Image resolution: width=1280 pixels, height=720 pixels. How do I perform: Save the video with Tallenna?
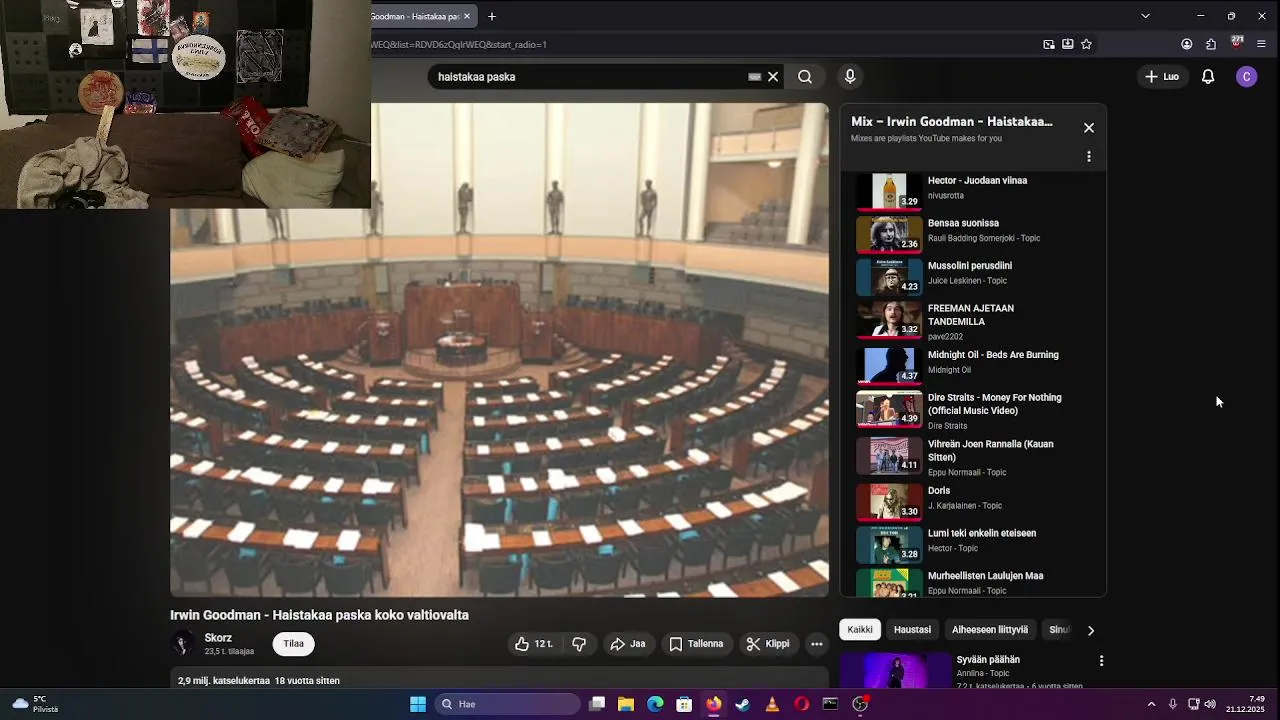[x=696, y=644]
